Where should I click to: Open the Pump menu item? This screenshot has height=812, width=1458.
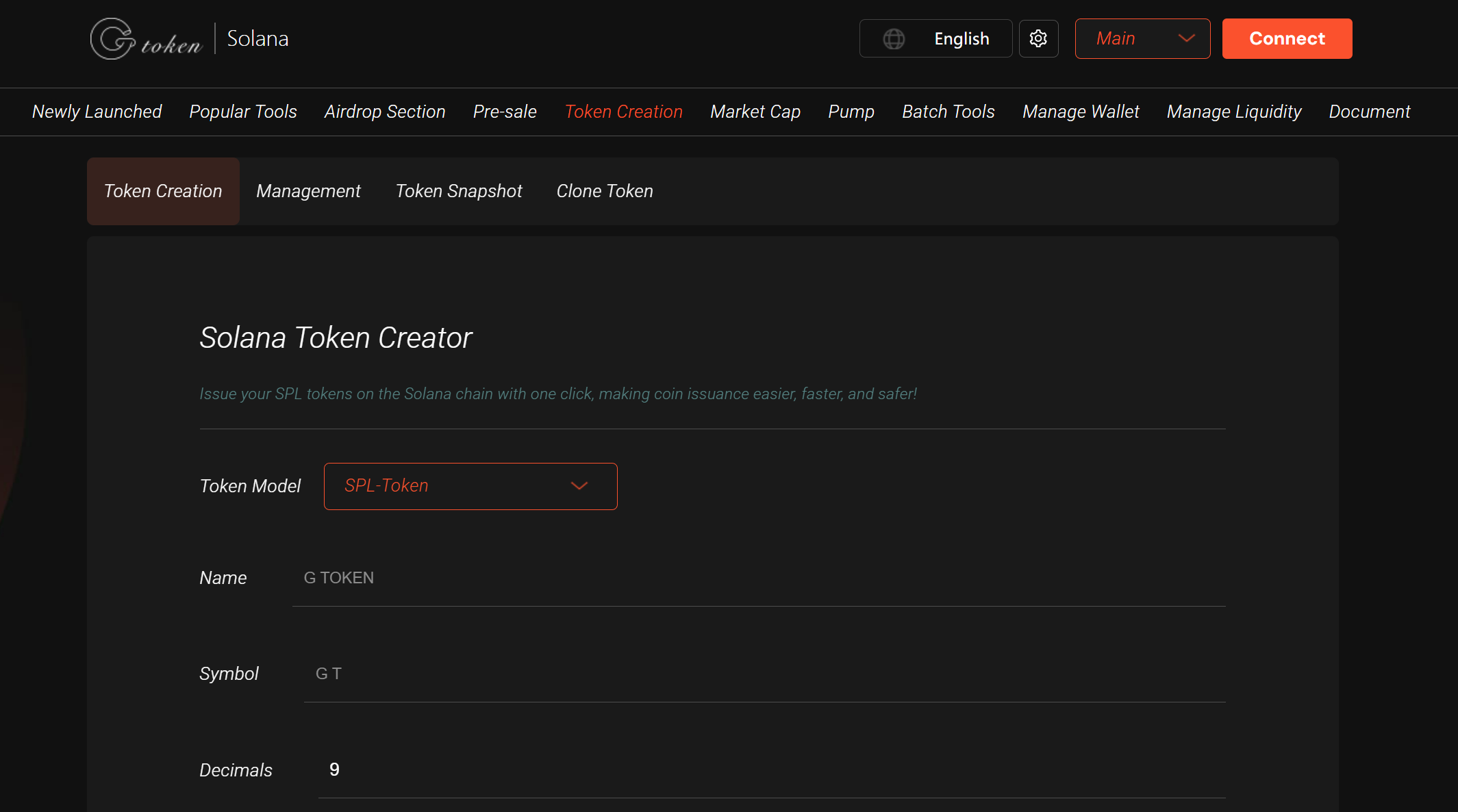[851, 112]
